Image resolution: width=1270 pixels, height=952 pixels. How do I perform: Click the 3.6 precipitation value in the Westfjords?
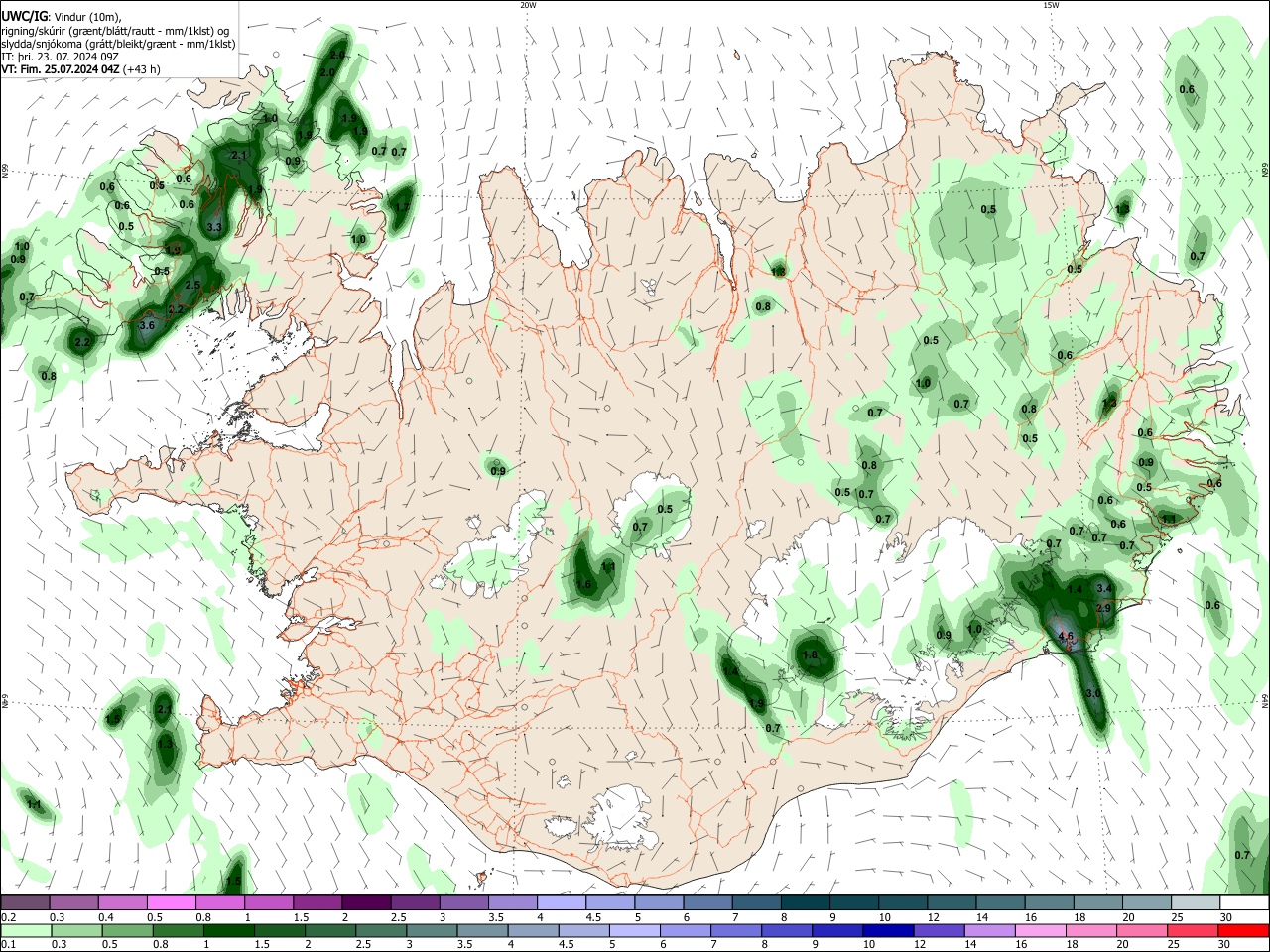[x=148, y=325]
